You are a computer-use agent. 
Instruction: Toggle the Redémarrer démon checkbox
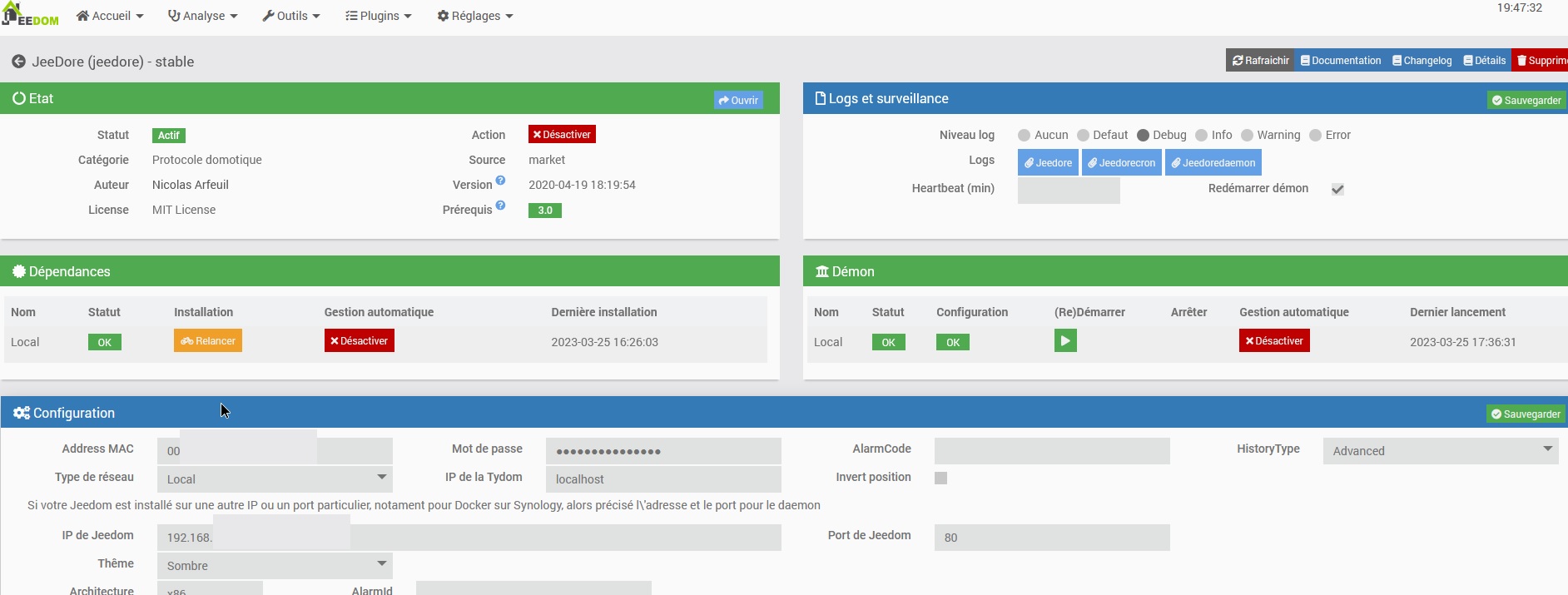click(x=1337, y=190)
